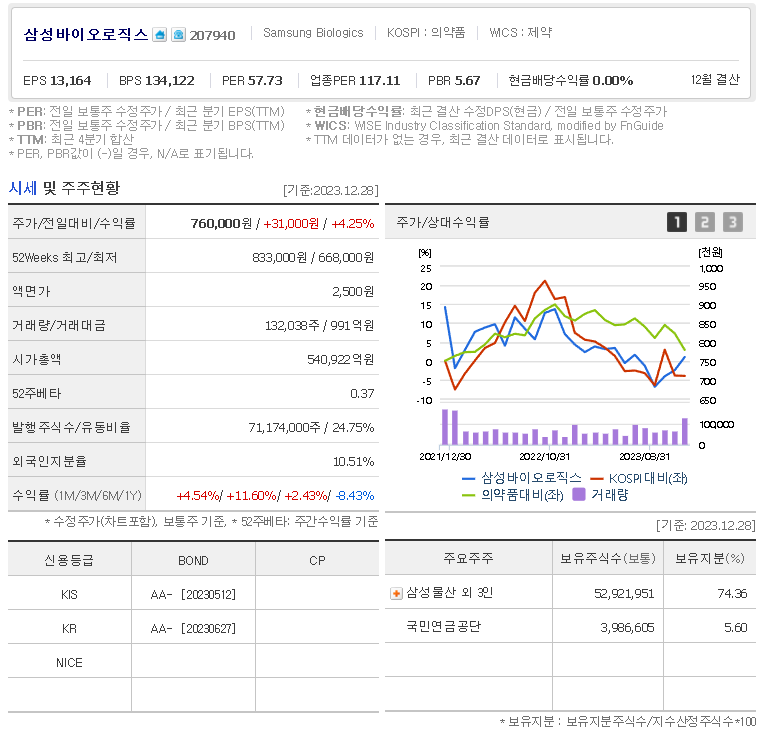
Task: Click 업종PER value 117.11
Action: (380, 81)
